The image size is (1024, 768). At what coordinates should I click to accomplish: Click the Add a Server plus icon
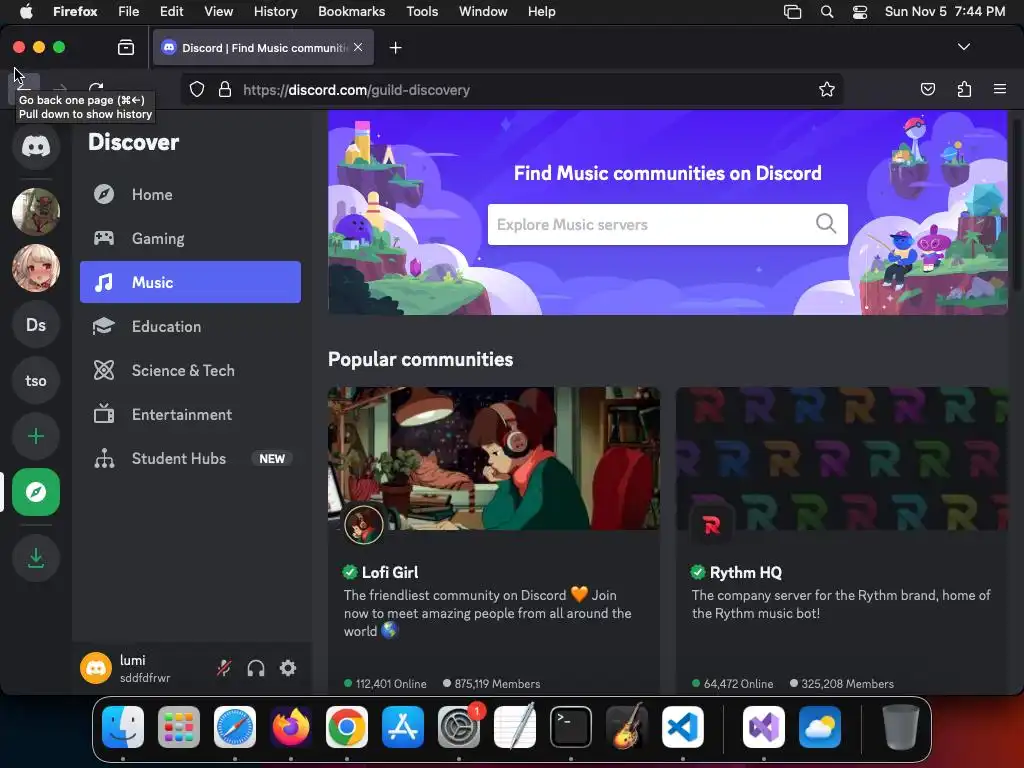36,436
